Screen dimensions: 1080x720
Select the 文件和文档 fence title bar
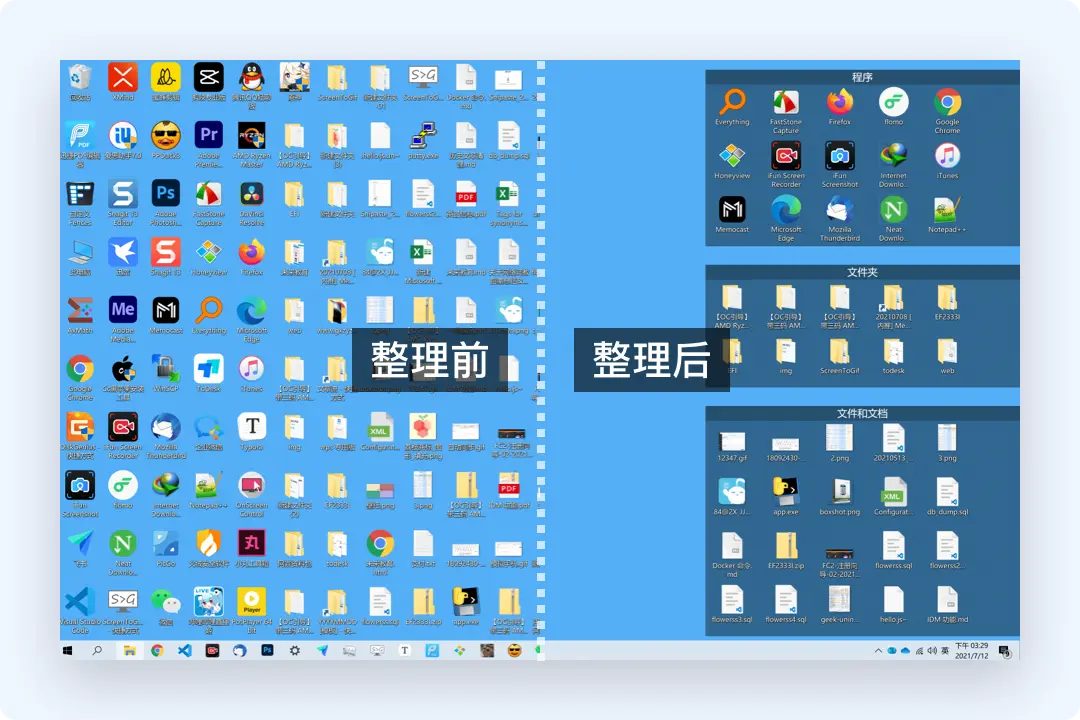862,413
